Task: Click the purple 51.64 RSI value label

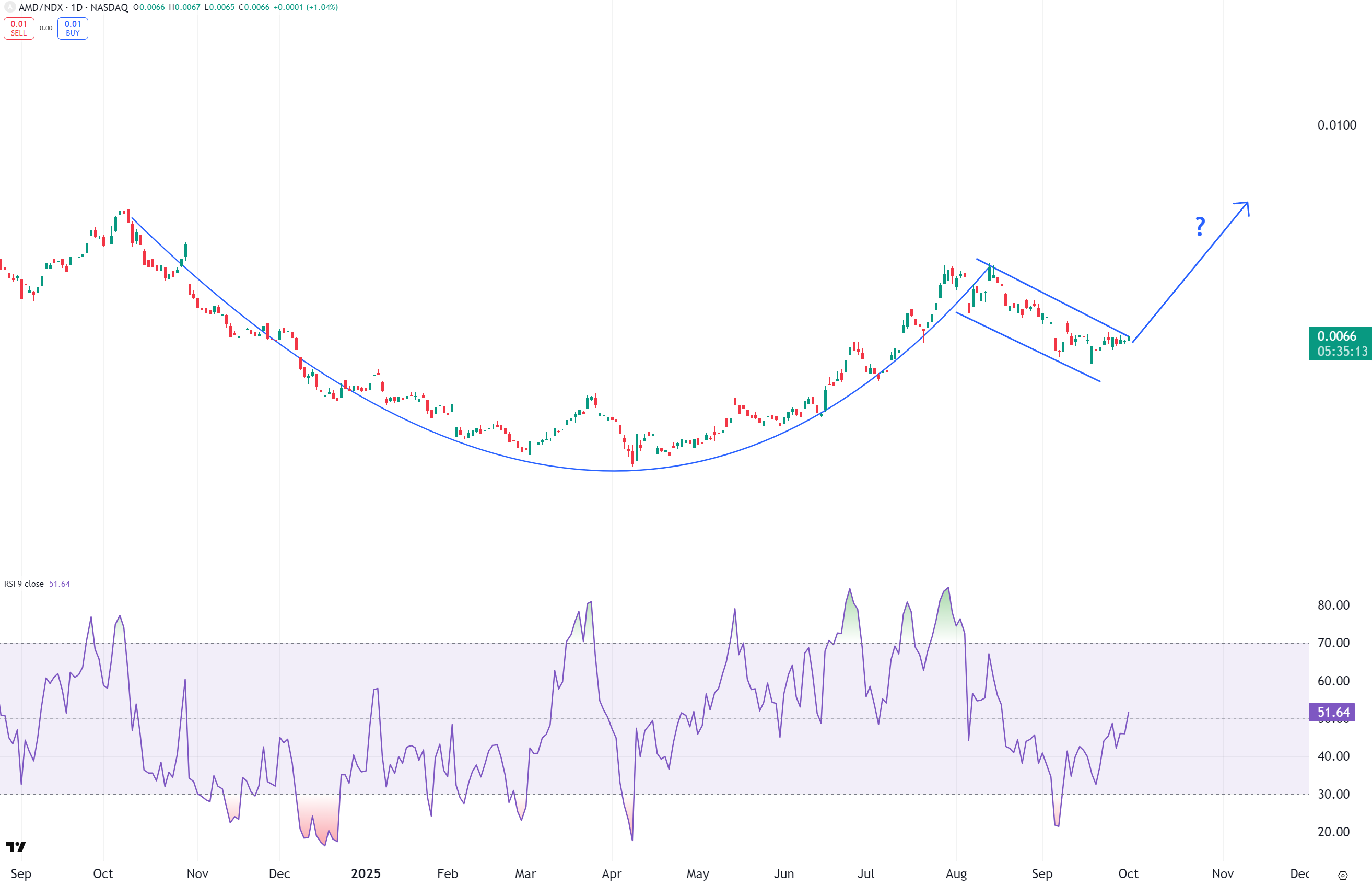Action: [1333, 712]
